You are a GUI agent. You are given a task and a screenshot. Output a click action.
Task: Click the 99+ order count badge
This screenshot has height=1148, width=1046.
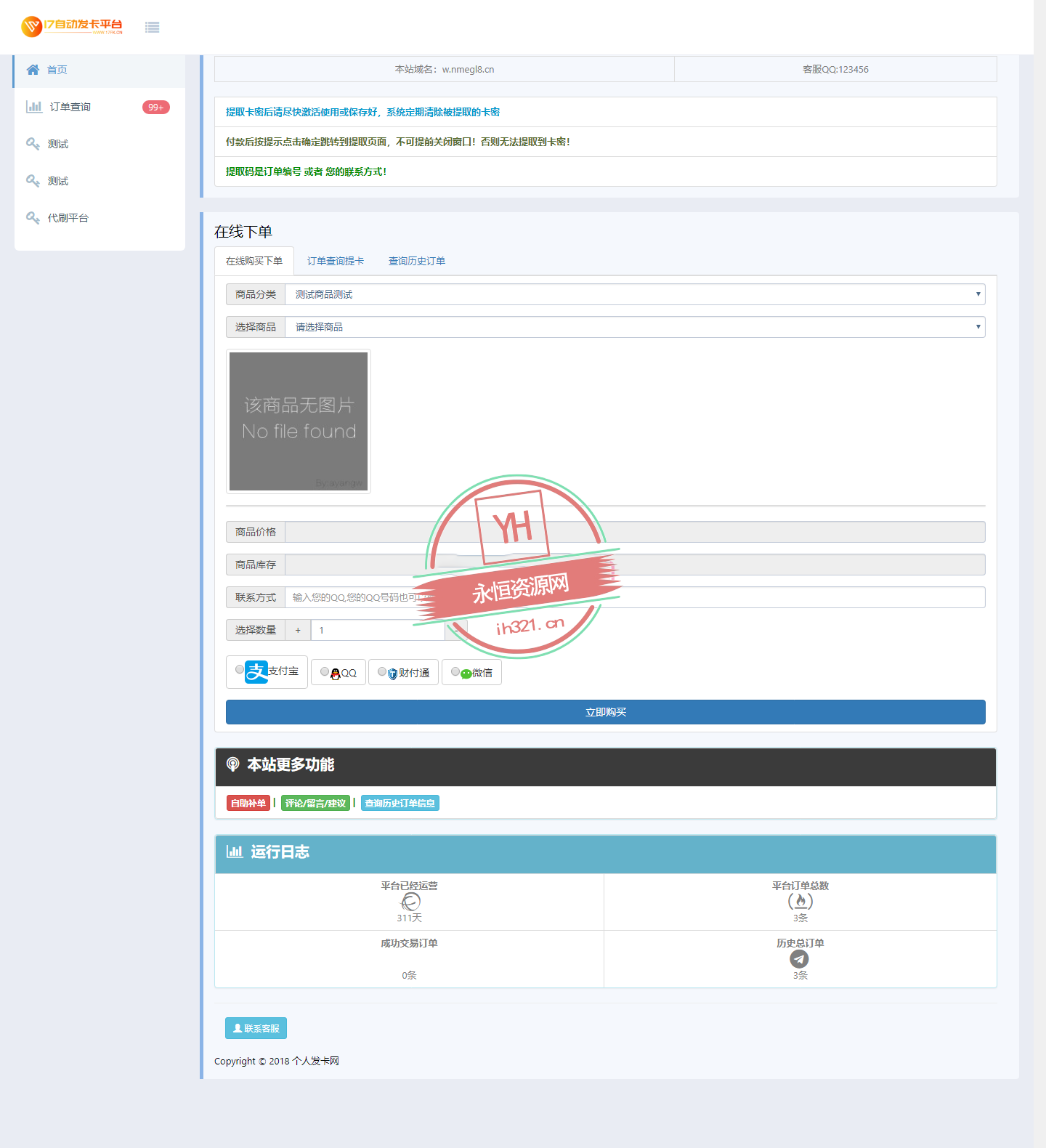[155, 108]
